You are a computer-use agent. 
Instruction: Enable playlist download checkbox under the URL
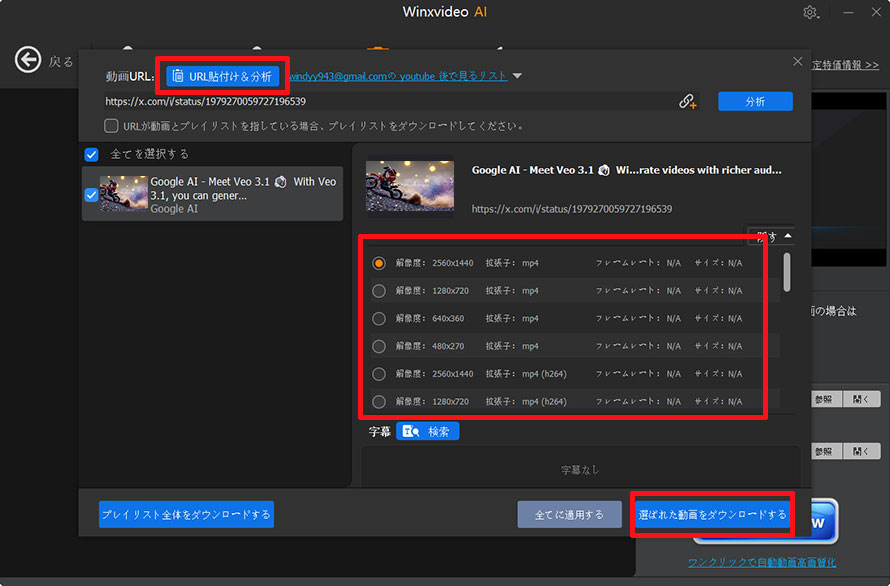coord(111,125)
